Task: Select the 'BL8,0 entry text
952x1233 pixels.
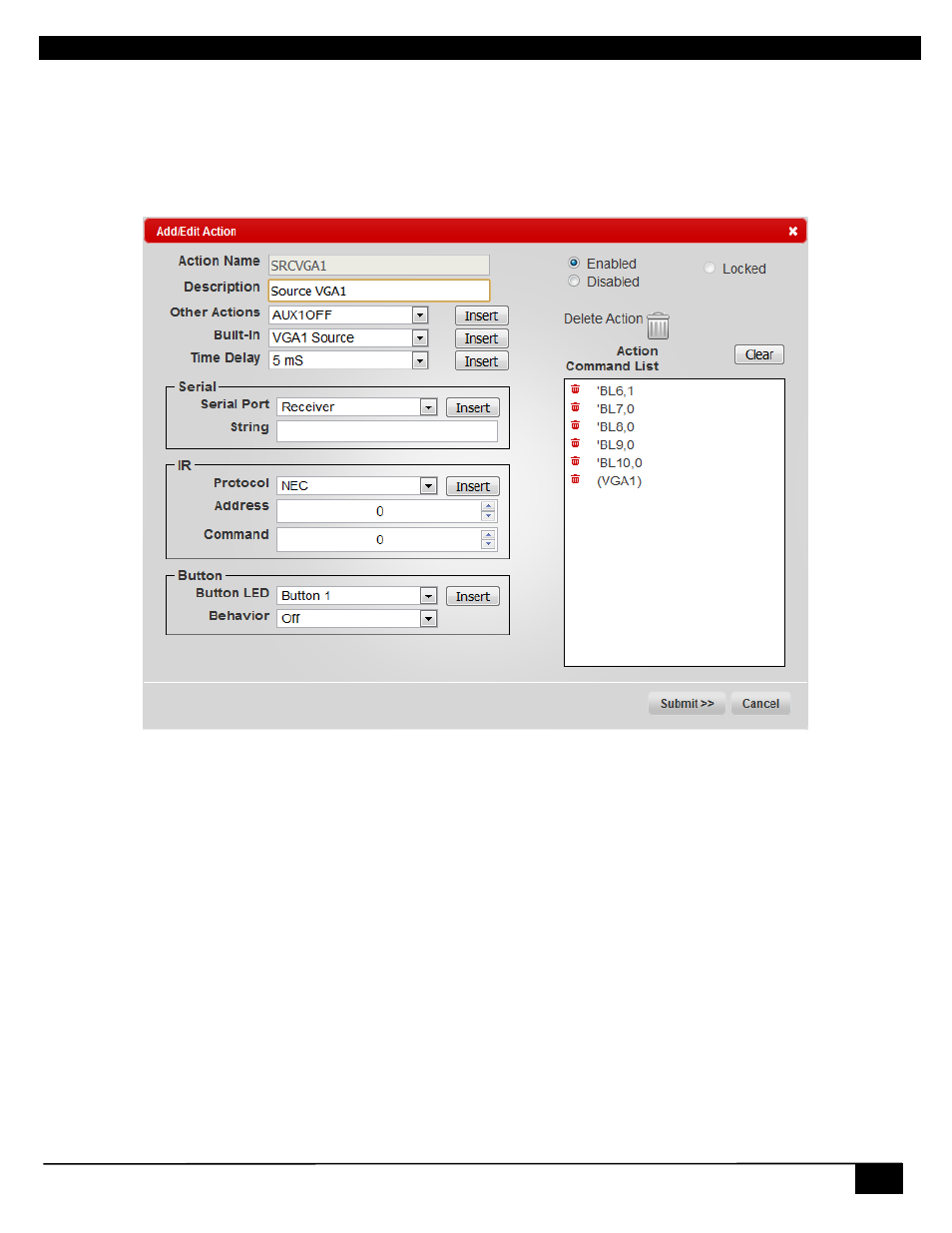Action: (x=615, y=426)
